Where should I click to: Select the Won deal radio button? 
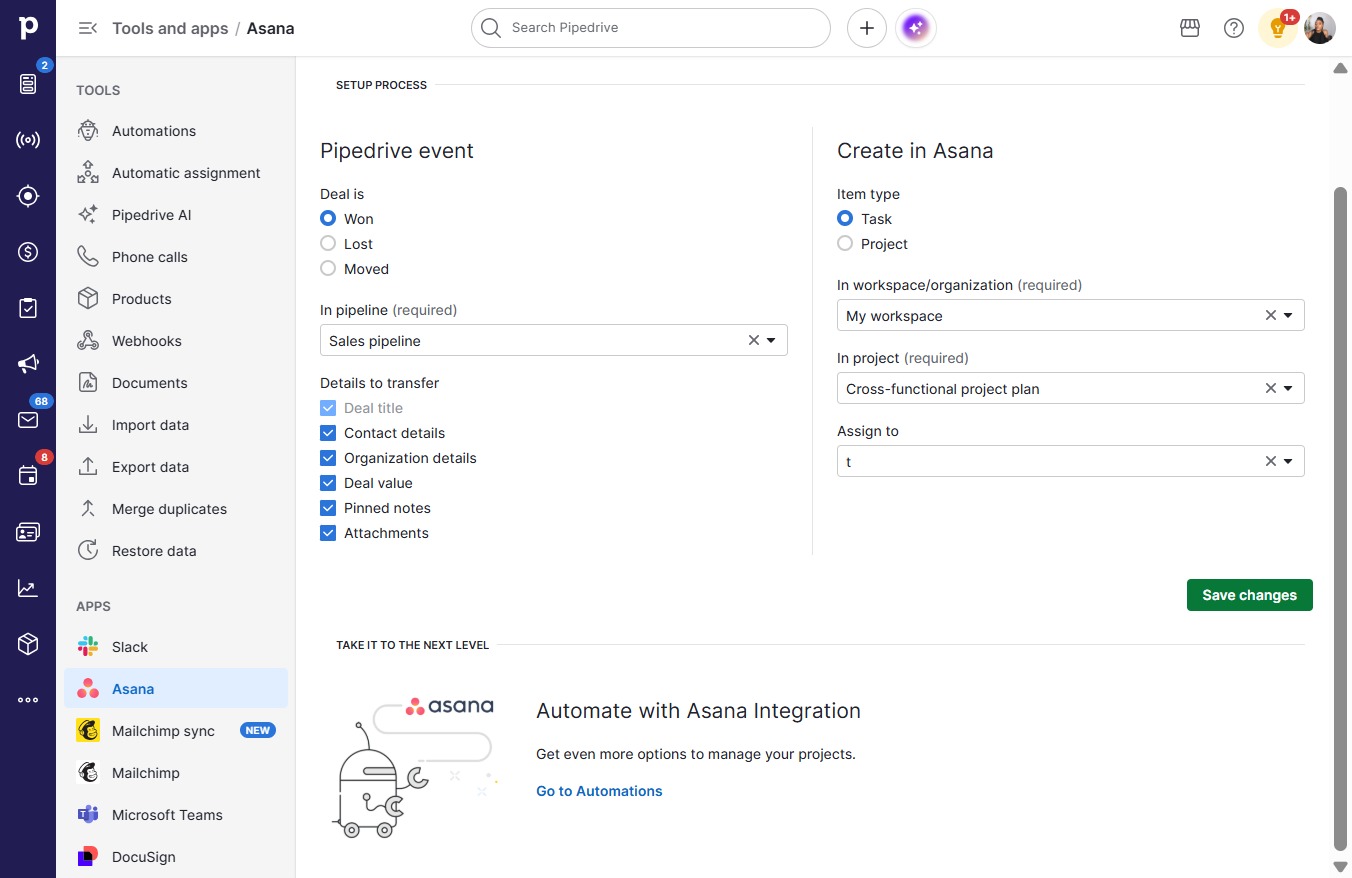point(328,218)
